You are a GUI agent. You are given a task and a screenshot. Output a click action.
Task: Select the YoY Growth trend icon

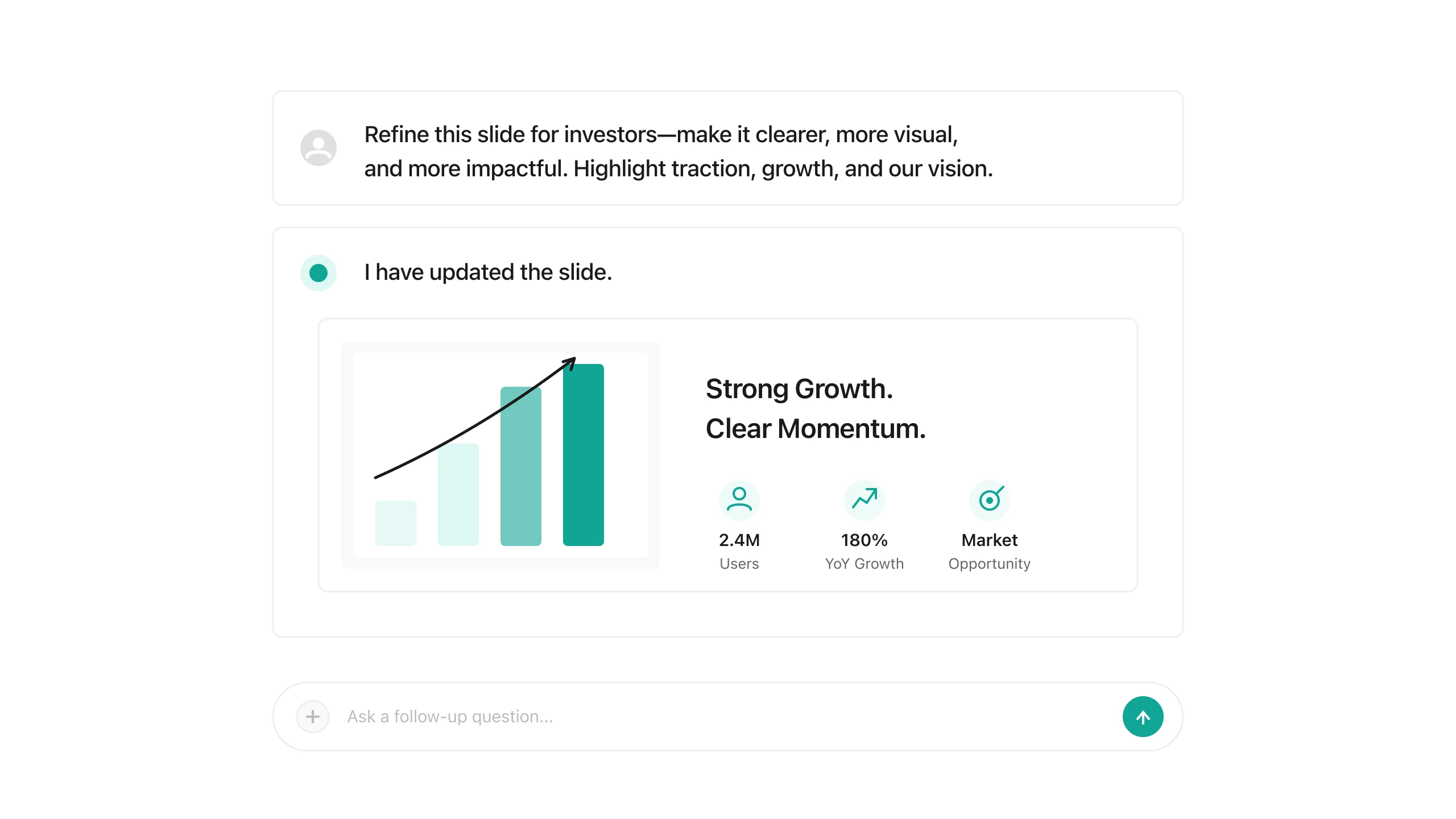(x=864, y=500)
